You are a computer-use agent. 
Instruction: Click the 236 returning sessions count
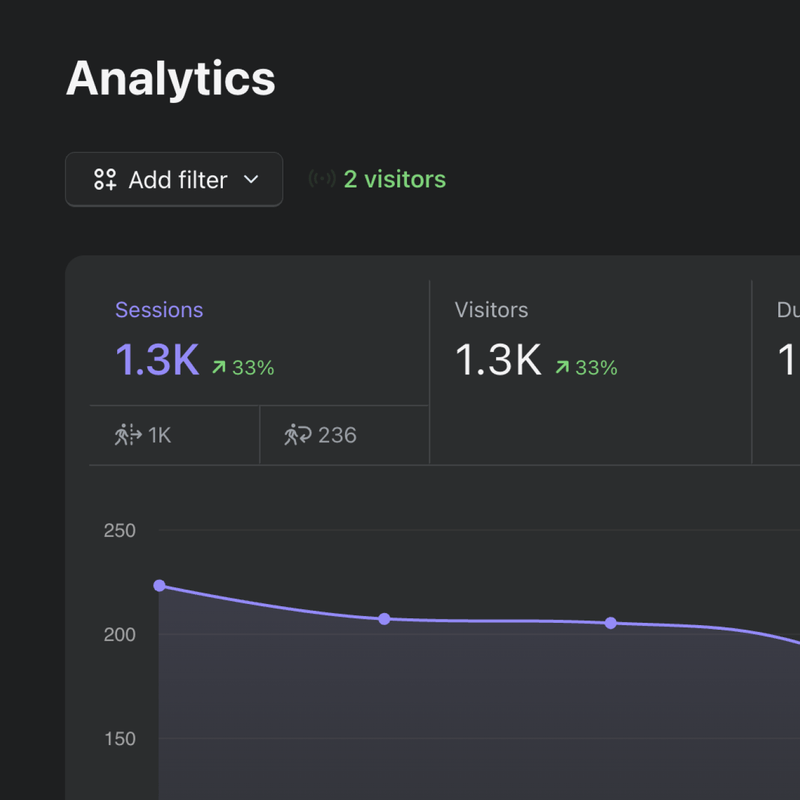[x=337, y=435]
